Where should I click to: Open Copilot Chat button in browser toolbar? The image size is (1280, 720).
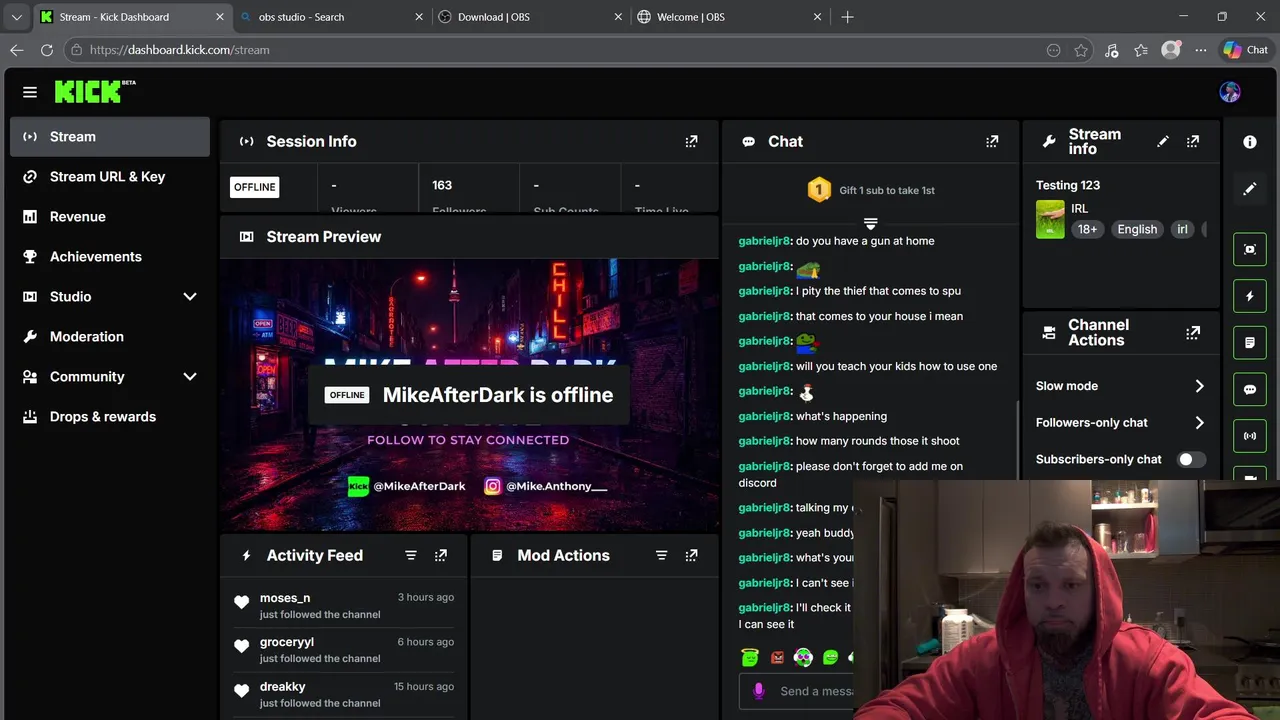(1246, 50)
